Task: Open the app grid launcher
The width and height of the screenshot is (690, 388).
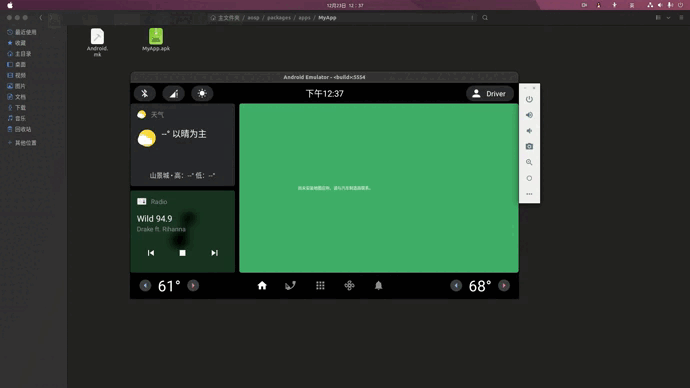Action: tap(320, 286)
